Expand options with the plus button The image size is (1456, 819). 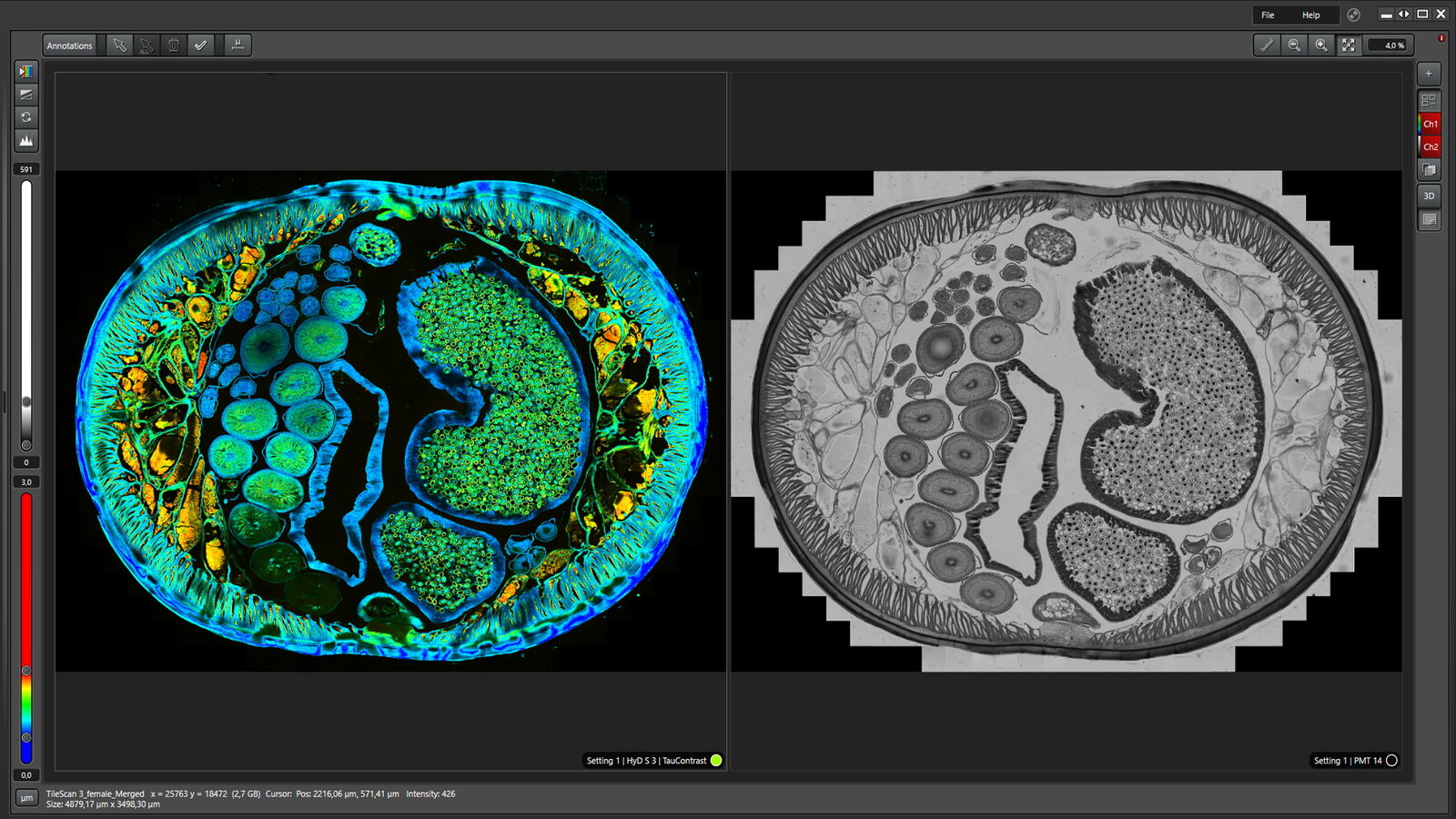point(1429,73)
